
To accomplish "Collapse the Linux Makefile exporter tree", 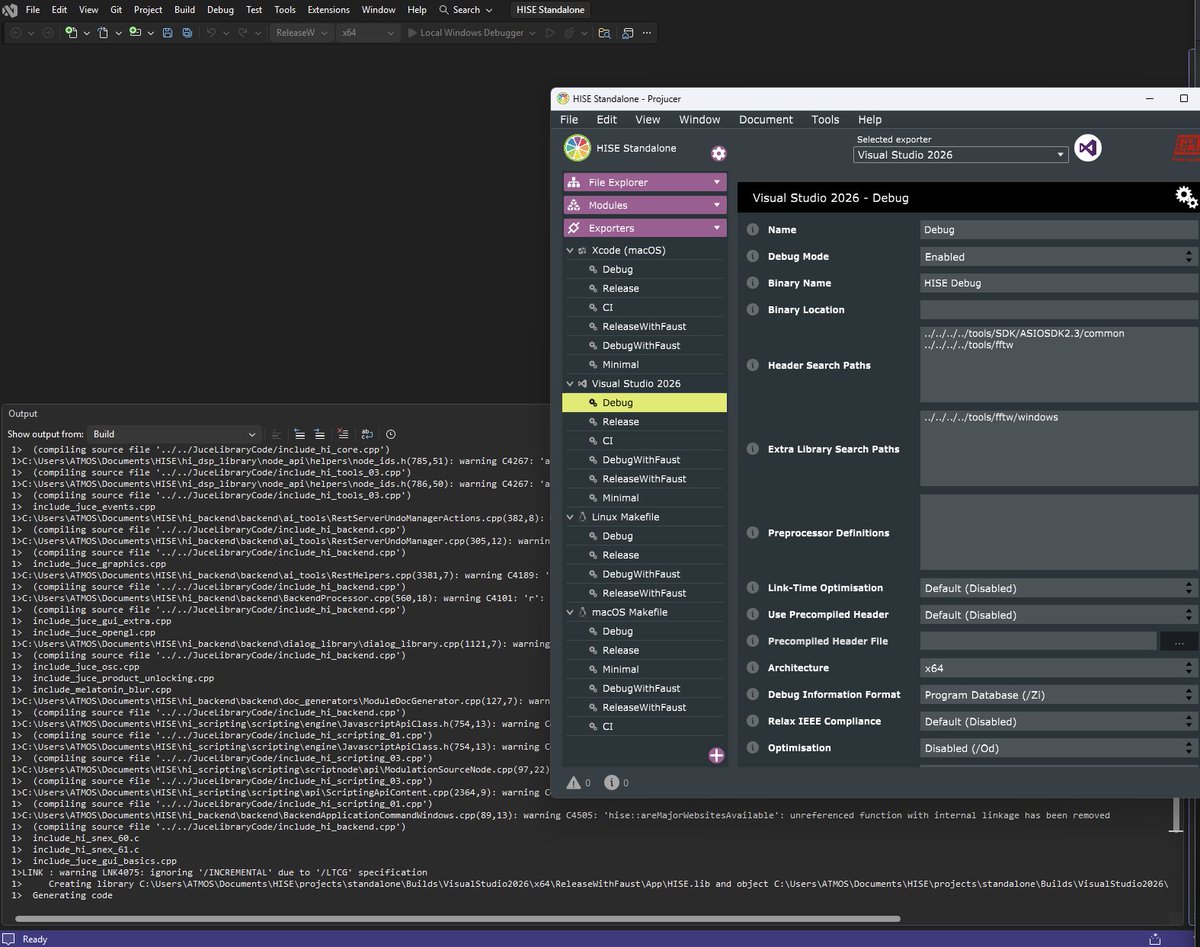I will click(x=570, y=517).
